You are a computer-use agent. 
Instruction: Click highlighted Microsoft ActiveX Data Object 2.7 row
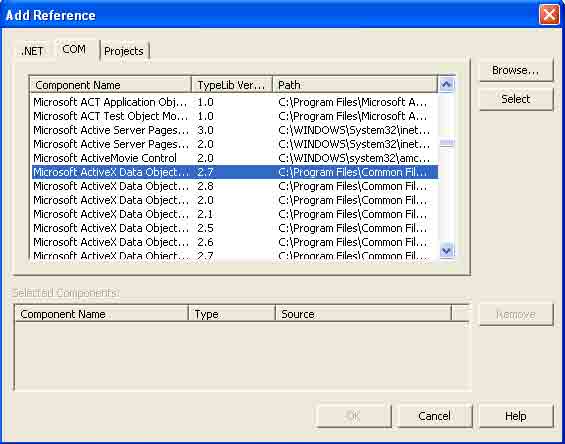(x=235, y=172)
